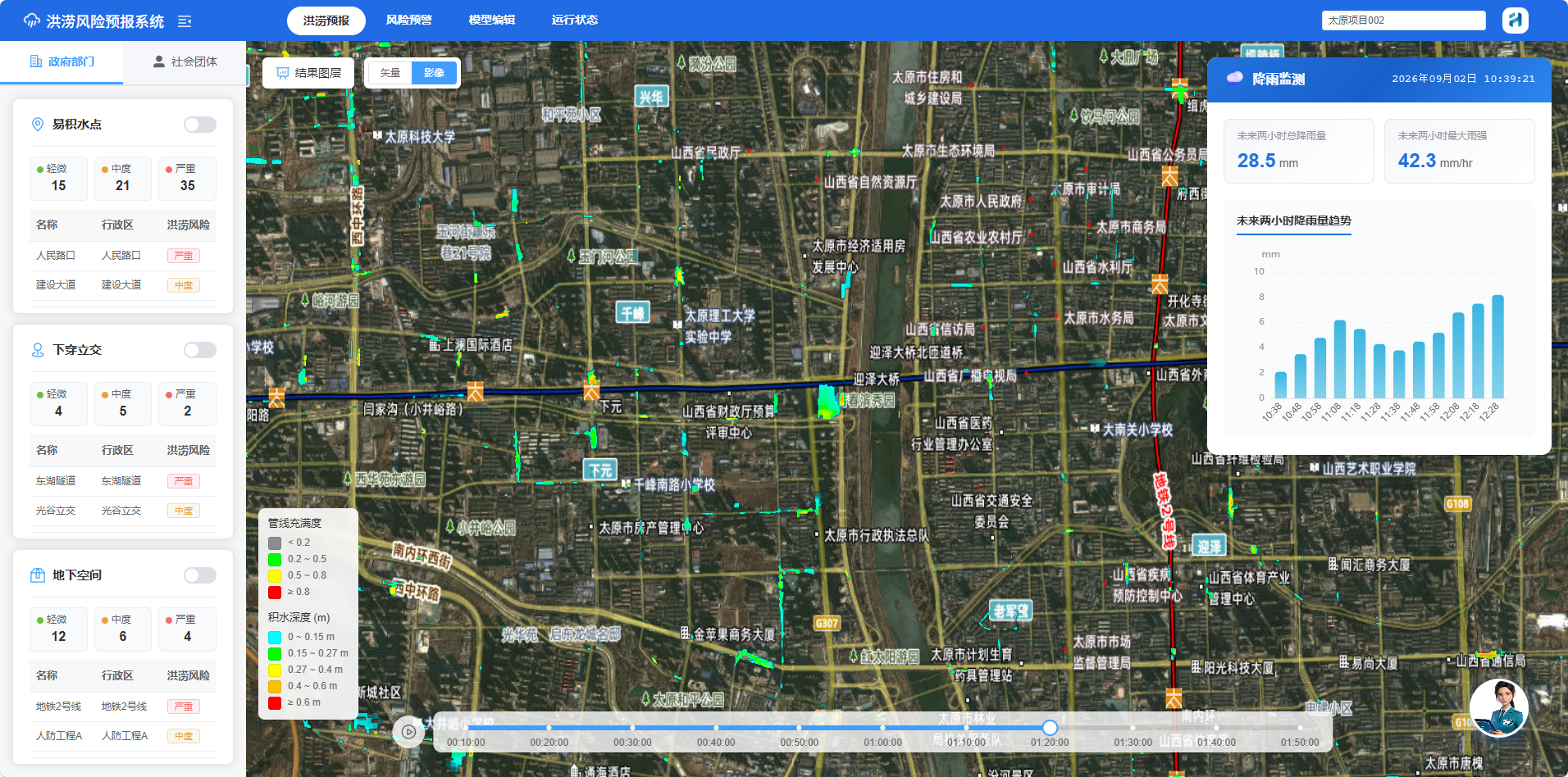
Task: Click the 中度 tag in 建设大道 row
Action: click(184, 285)
